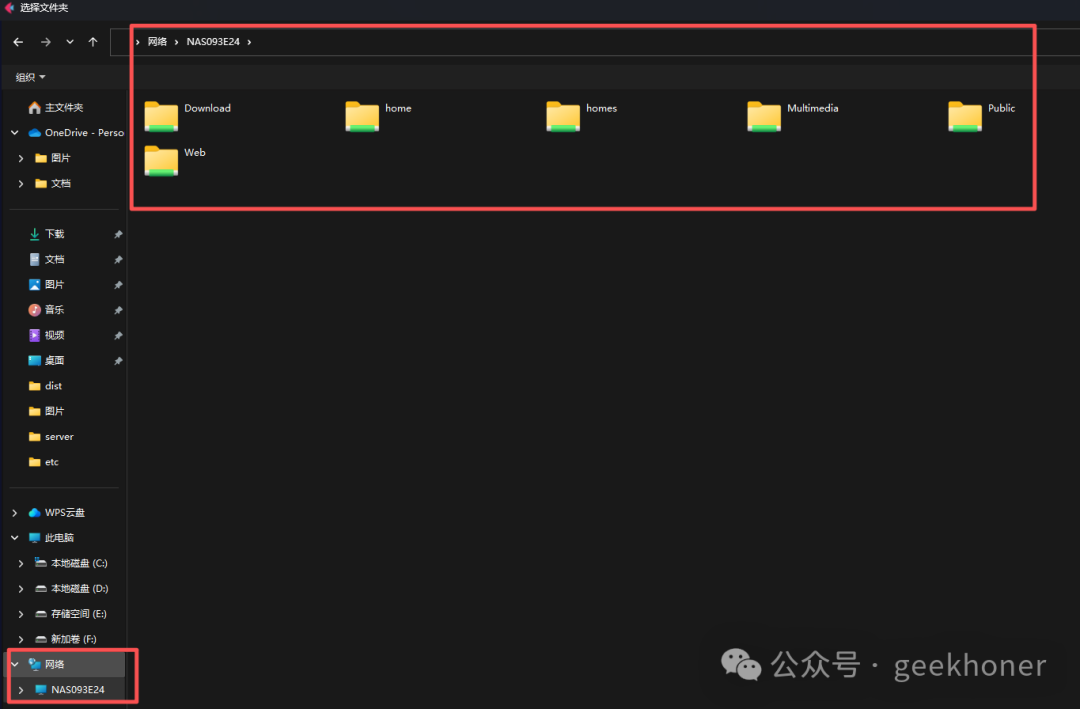The height and width of the screenshot is (709, 1080).
Task: Click the back navigation arrow
Action: tap(18, 42)
